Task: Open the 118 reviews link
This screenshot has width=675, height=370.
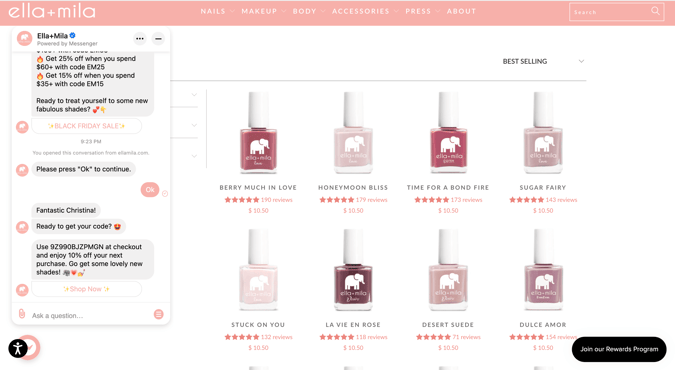Action: tap(372, 337)
